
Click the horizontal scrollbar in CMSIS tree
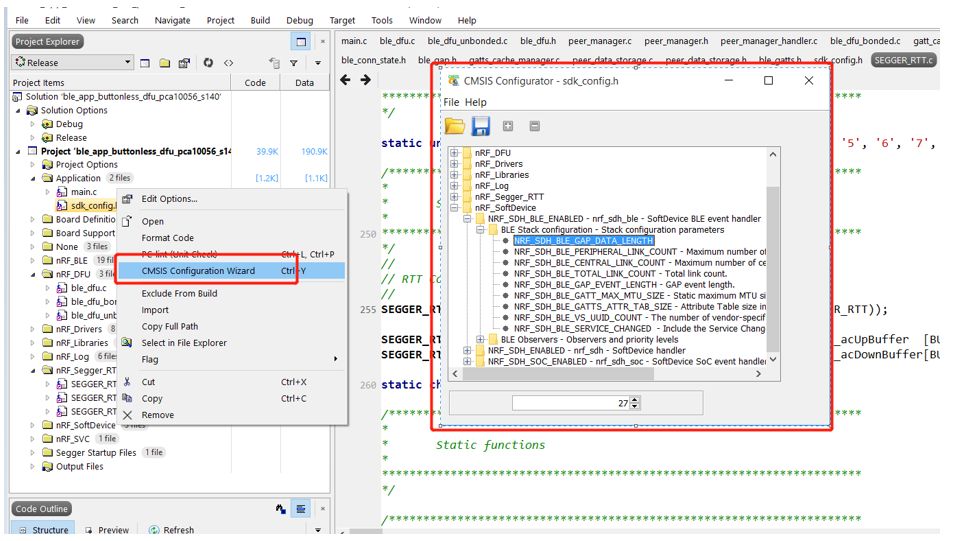(x=600, y=374)
